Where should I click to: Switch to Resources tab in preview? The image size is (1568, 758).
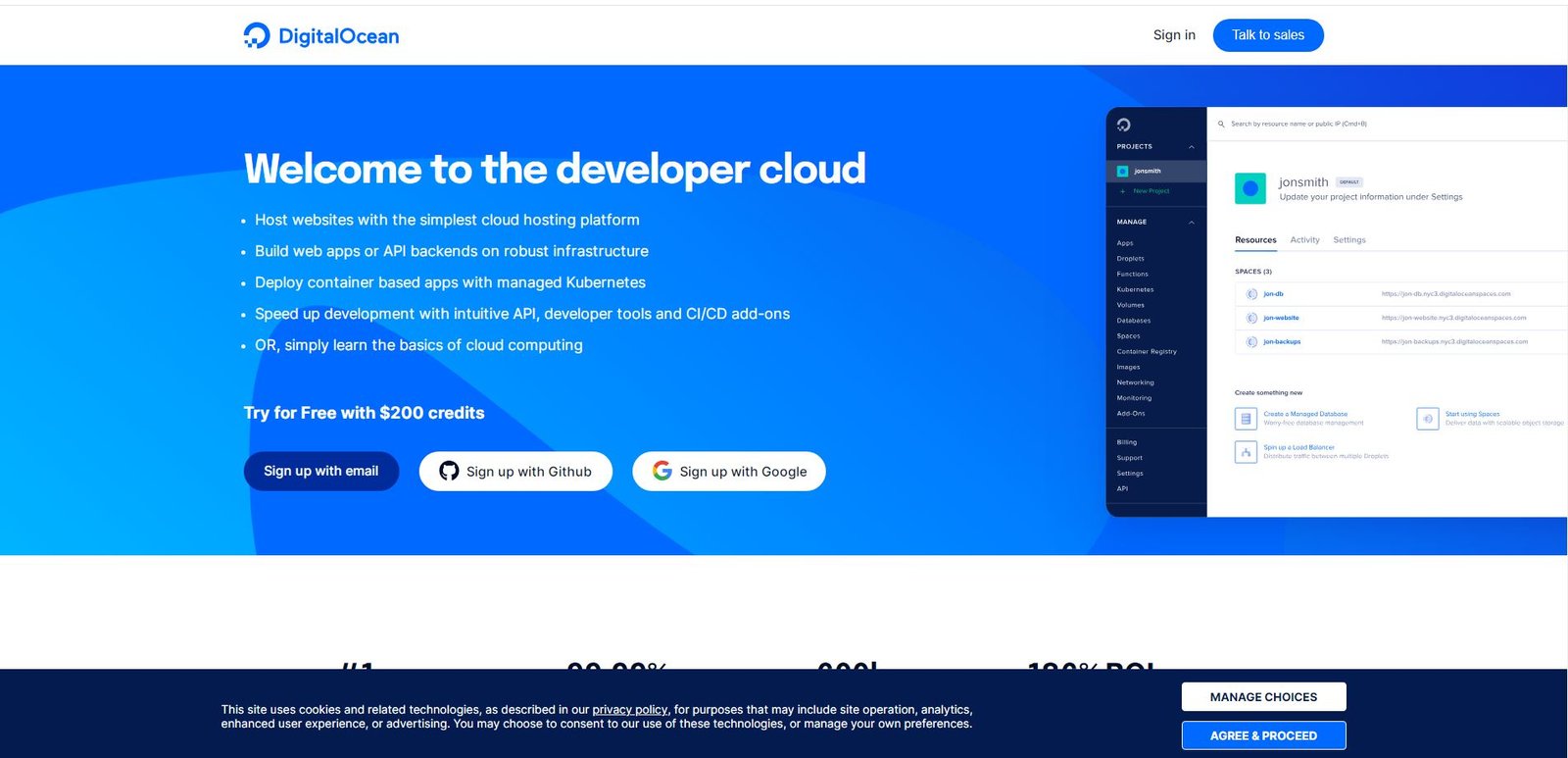[x=1255, y=240]
